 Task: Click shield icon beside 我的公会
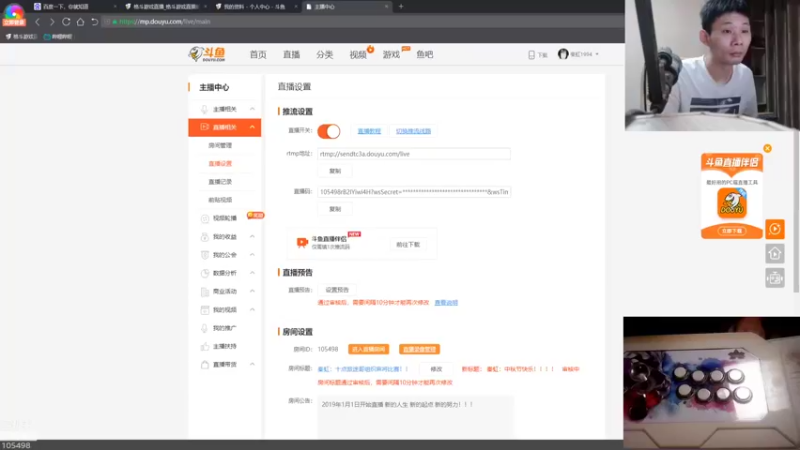205,255
